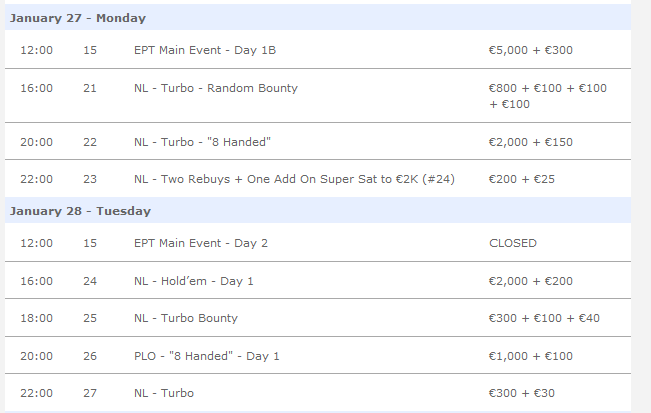Select the 22:00 Tuesday NL - Turbo event
The image size is (651, 413).
[x=163, y=393]
